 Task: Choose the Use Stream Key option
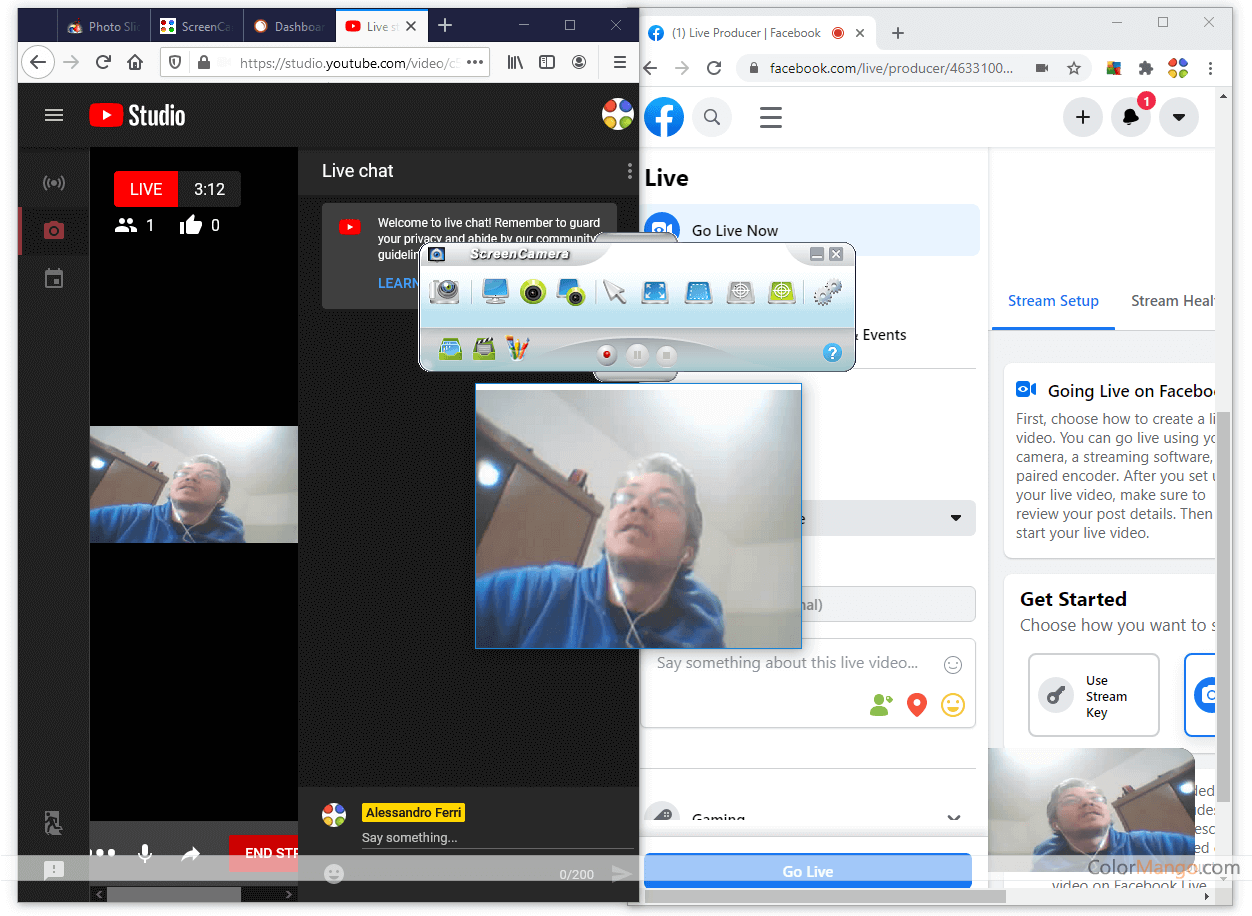tap(1093, 696)
